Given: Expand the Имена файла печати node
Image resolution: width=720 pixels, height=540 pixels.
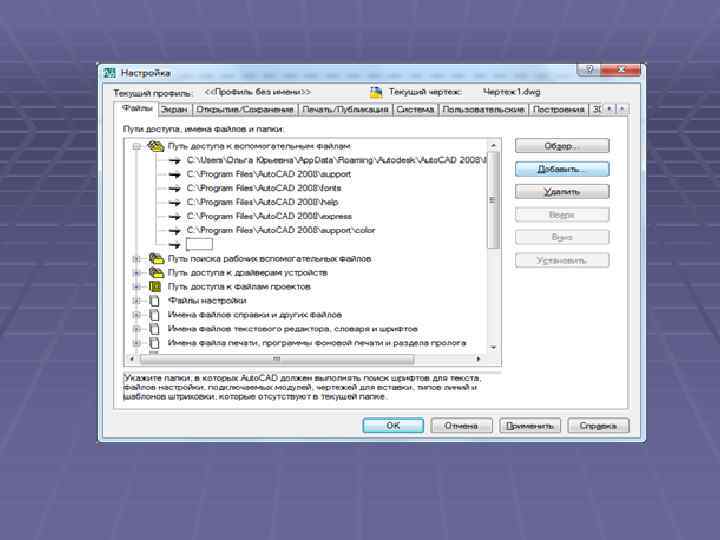Looking at the screenshot, I should point(136,343).
